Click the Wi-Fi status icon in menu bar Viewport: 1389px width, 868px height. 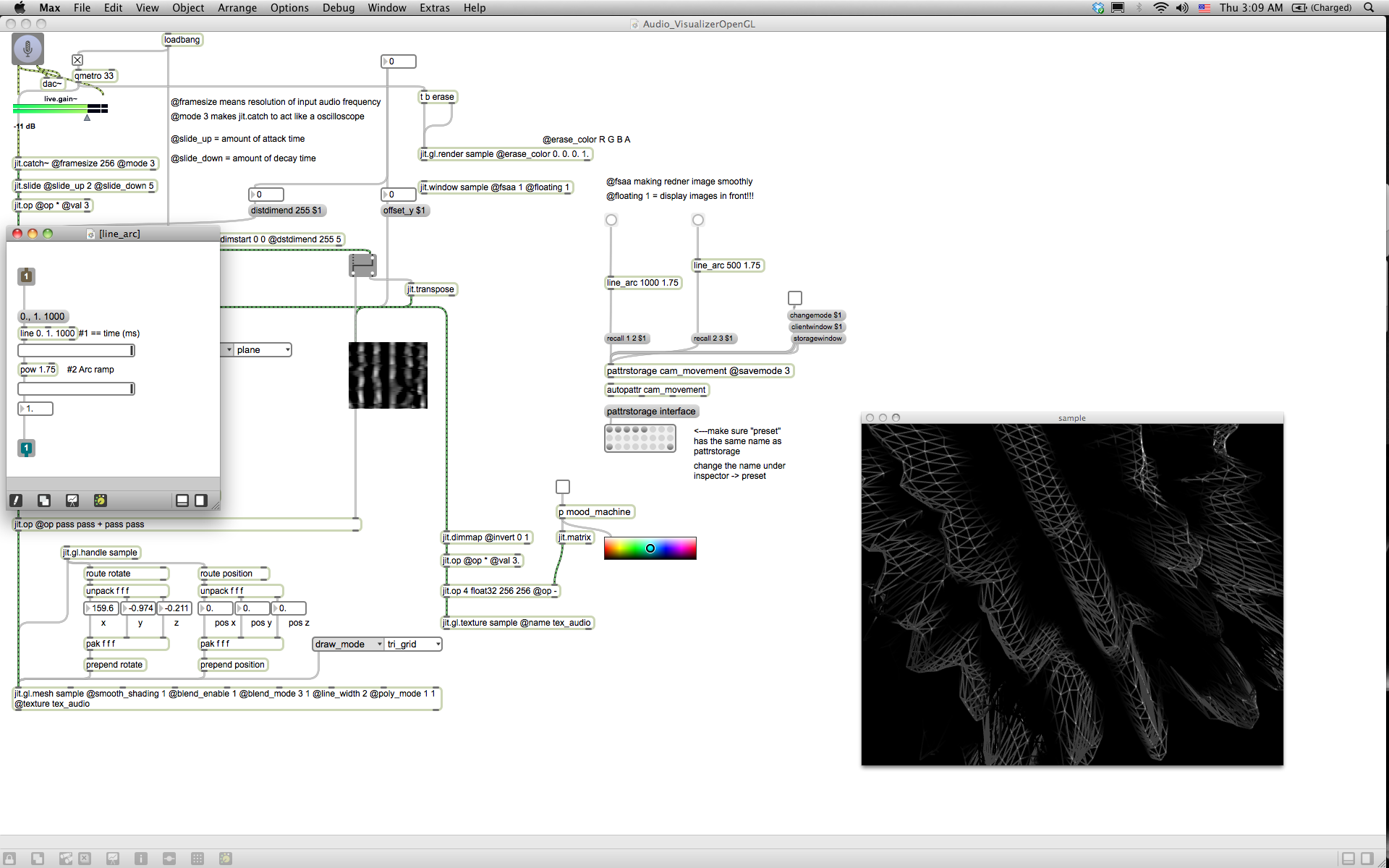click(1160, 8)
